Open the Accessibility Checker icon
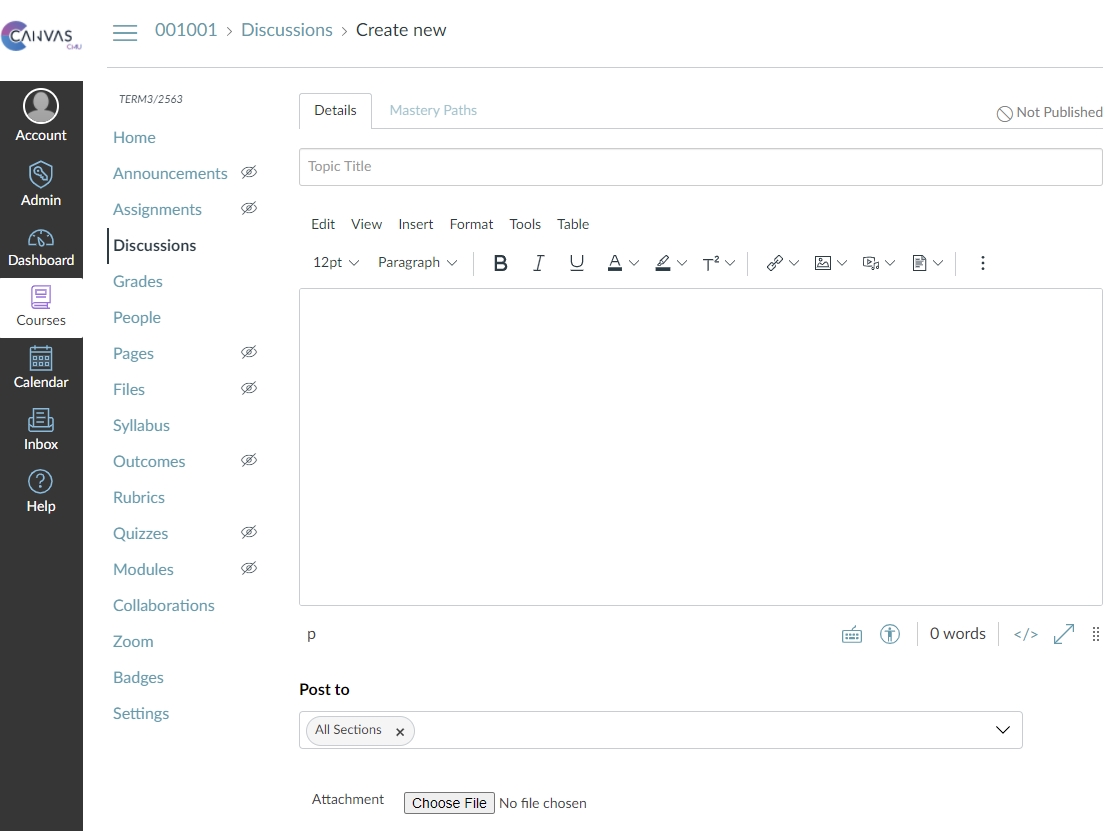This screenshot has width=1115, height=831. [890, 634]
